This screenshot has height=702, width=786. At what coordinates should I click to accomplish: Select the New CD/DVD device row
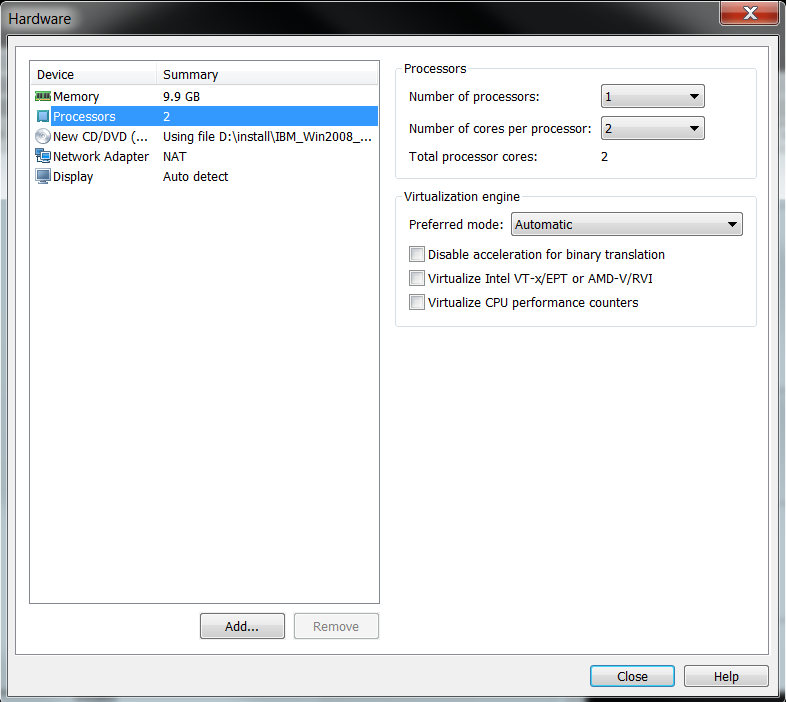204,136
